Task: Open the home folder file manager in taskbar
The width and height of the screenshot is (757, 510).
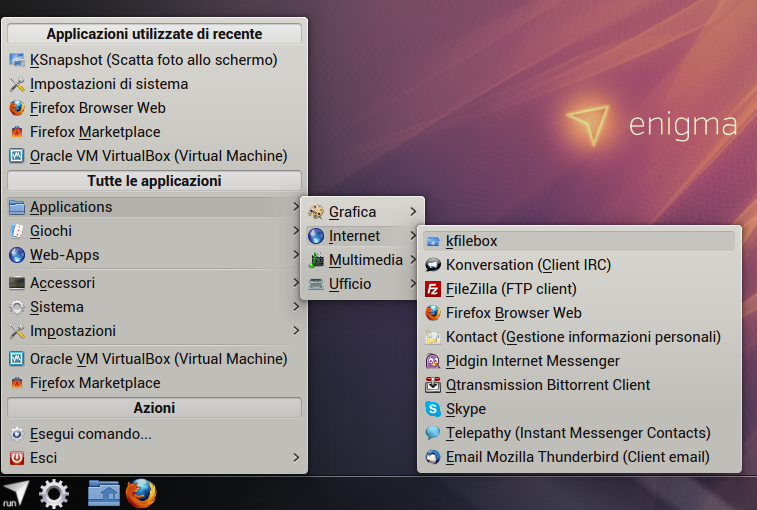Action: pyautogui.click(x=104, y=493)
